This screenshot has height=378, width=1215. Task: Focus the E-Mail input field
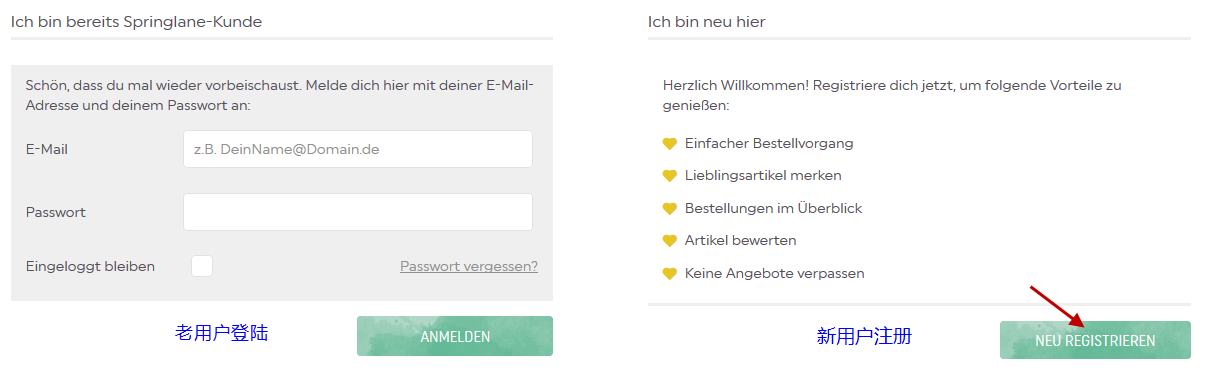[x=358, y=149]
